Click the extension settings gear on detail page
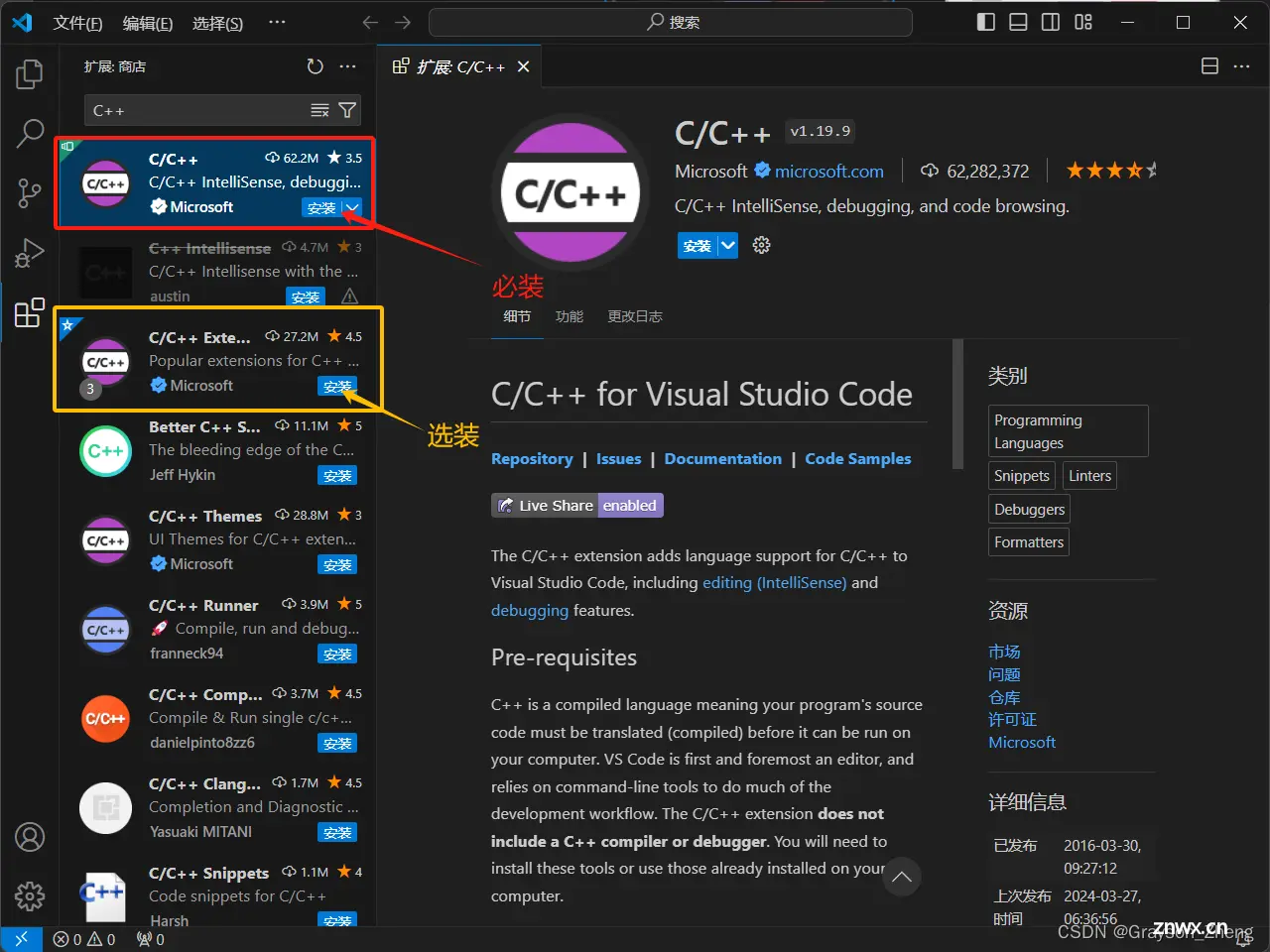This screenshot has width=1270, height=952. coord(762,245)
